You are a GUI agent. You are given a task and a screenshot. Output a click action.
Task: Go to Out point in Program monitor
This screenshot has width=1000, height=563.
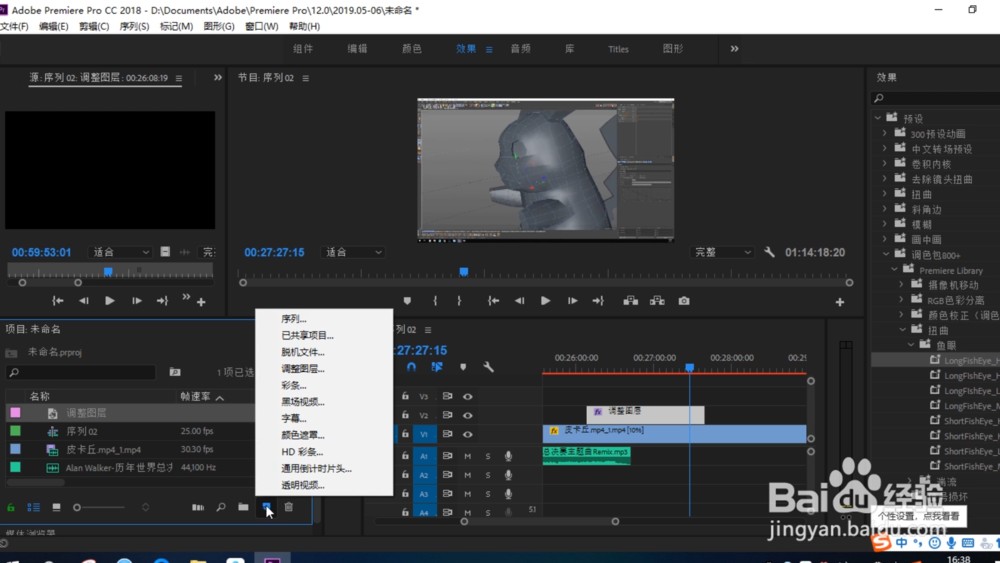tap(598, 301)
